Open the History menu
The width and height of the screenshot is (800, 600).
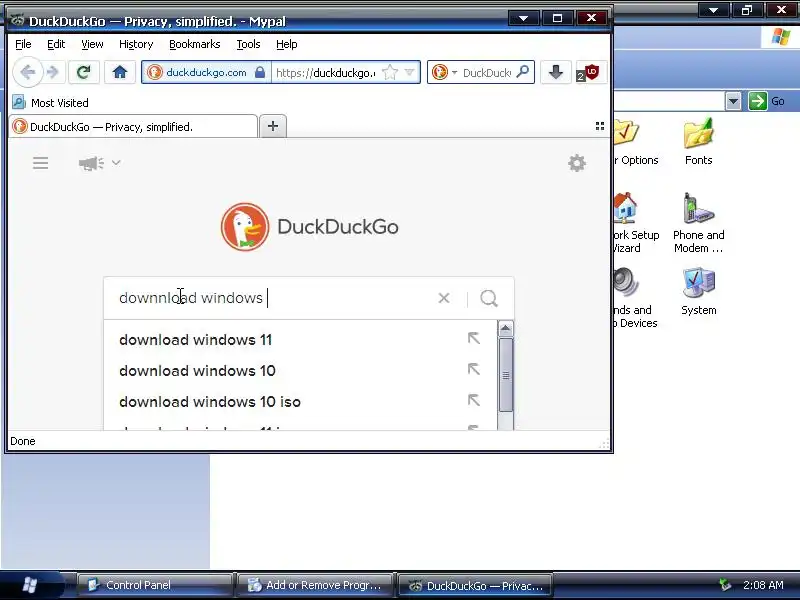[136, 44]
